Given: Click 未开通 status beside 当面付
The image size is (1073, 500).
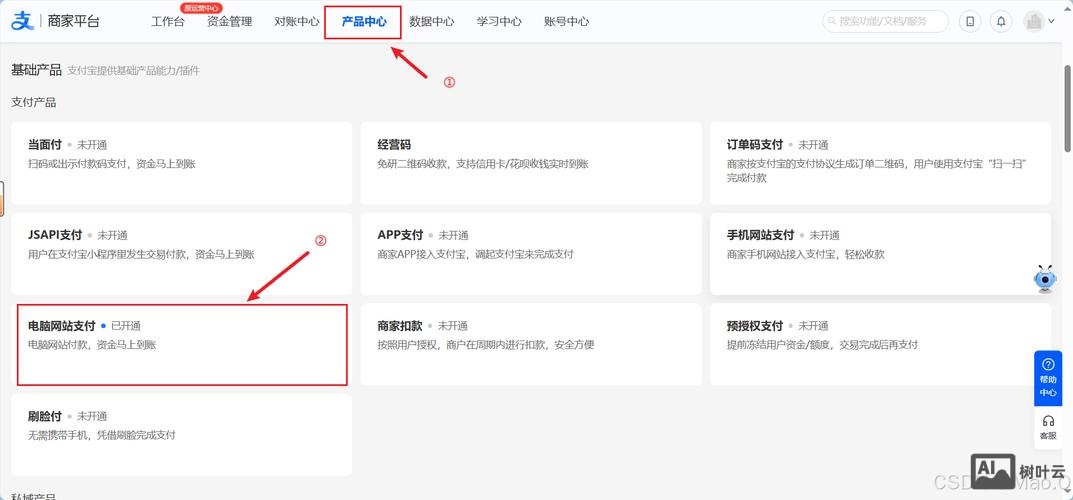Looking at the screenshot, I should pyautogui.click(x=92, y=145).
